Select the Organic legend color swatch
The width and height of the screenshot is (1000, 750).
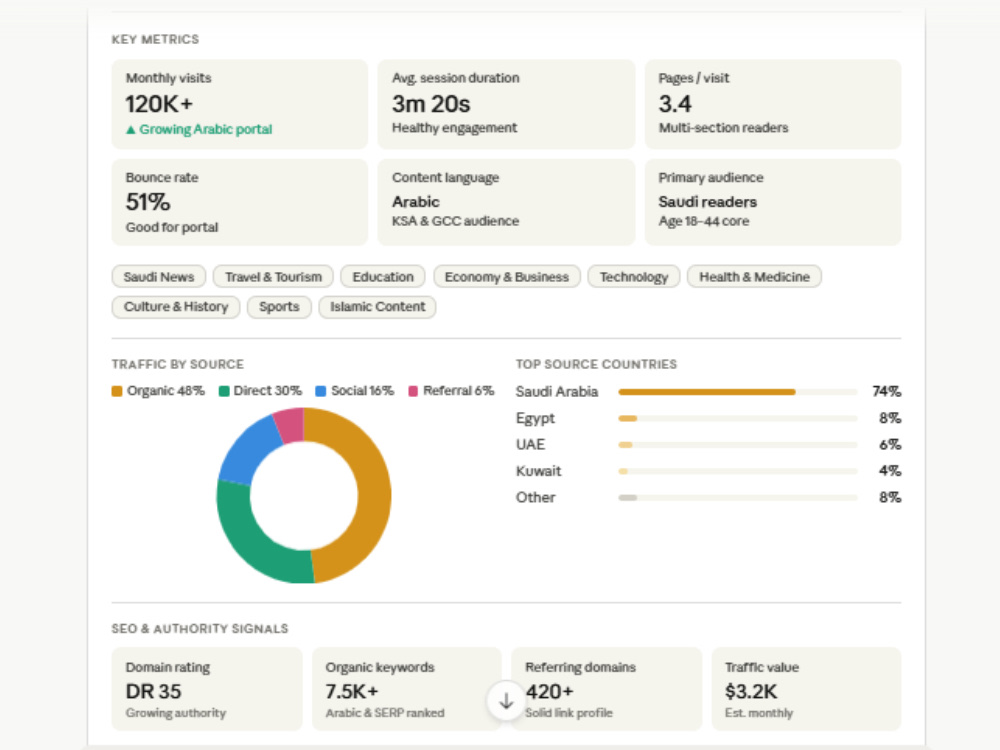click(x=117, y=391)
